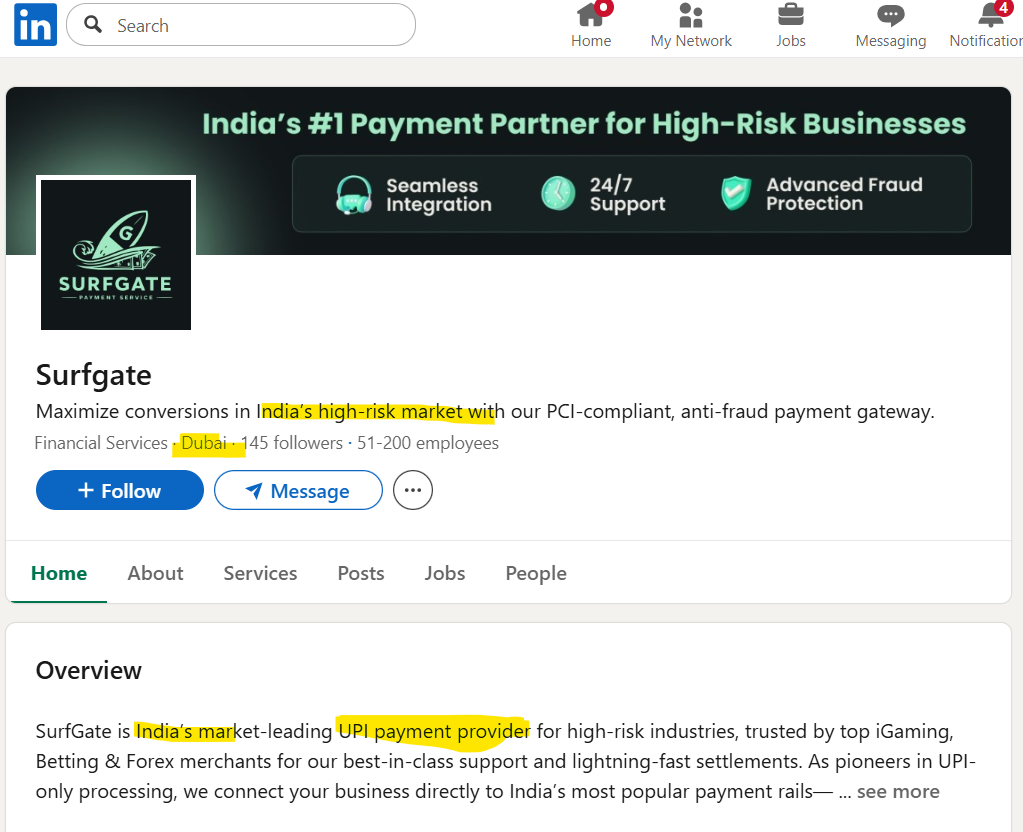Click the search magnifier icon
This screenshot has height=832, width=1023.
pos(94,25)
